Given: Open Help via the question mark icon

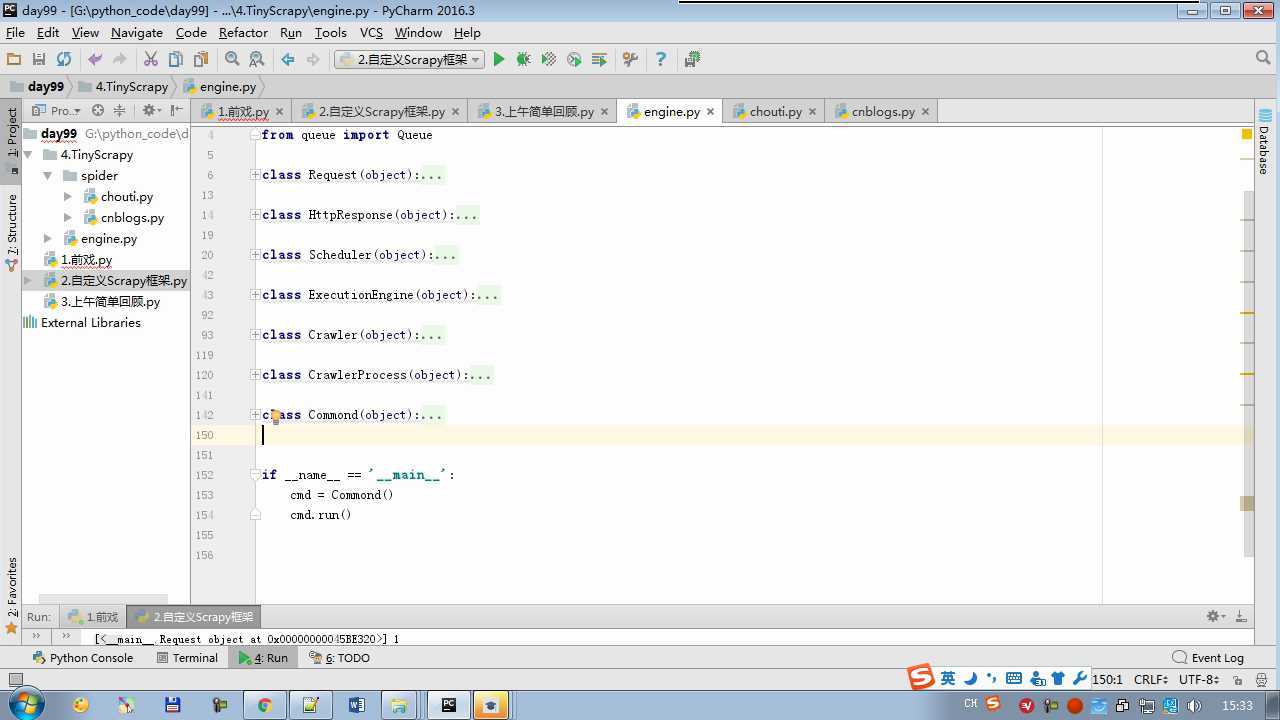Looking at the screenshot, I should tap(660, 60).
